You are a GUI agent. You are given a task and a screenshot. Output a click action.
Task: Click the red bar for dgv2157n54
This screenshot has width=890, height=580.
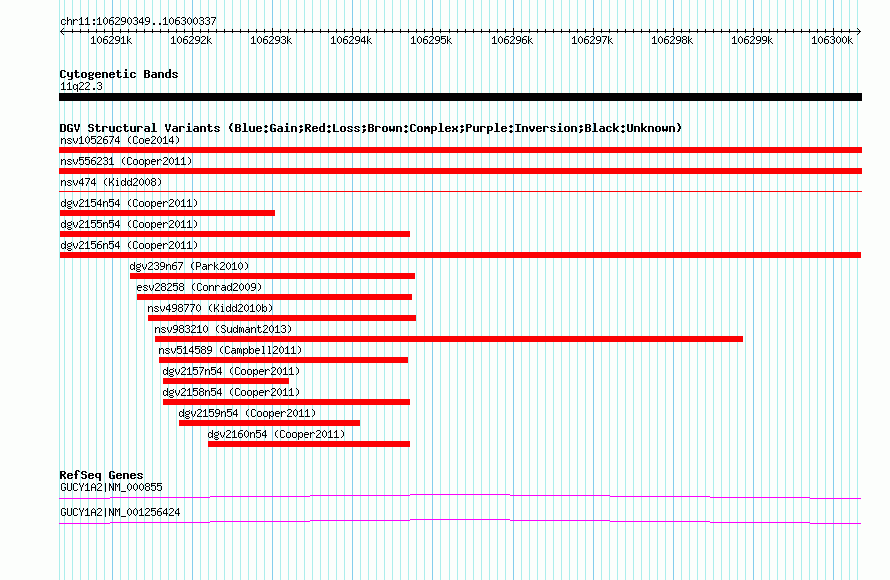(226, 381)
